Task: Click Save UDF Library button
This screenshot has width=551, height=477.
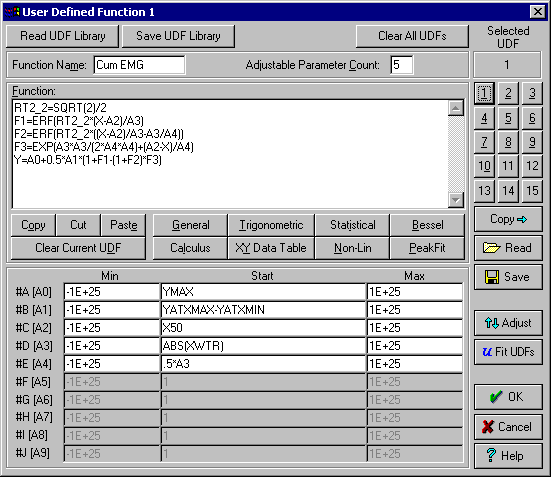Action: pyautogui.click(x=178, y=36)
